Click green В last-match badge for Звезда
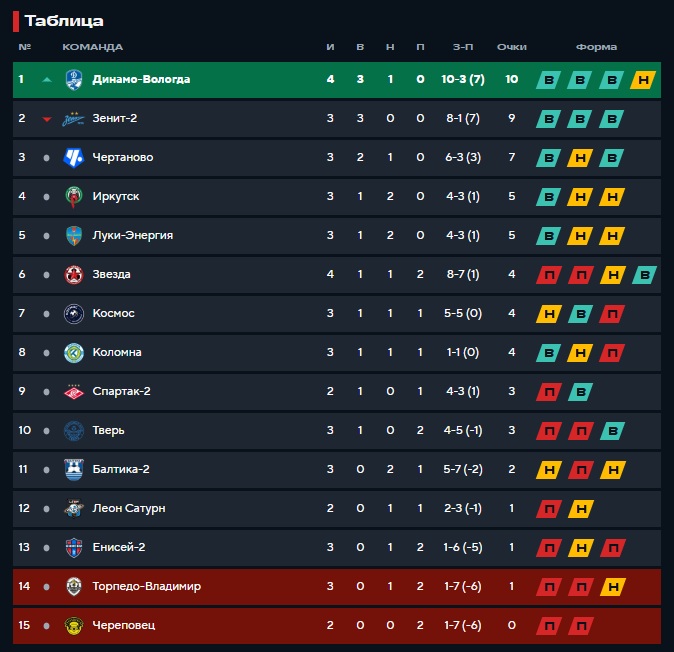The image size is (674, 652). (x=644, y=275)
